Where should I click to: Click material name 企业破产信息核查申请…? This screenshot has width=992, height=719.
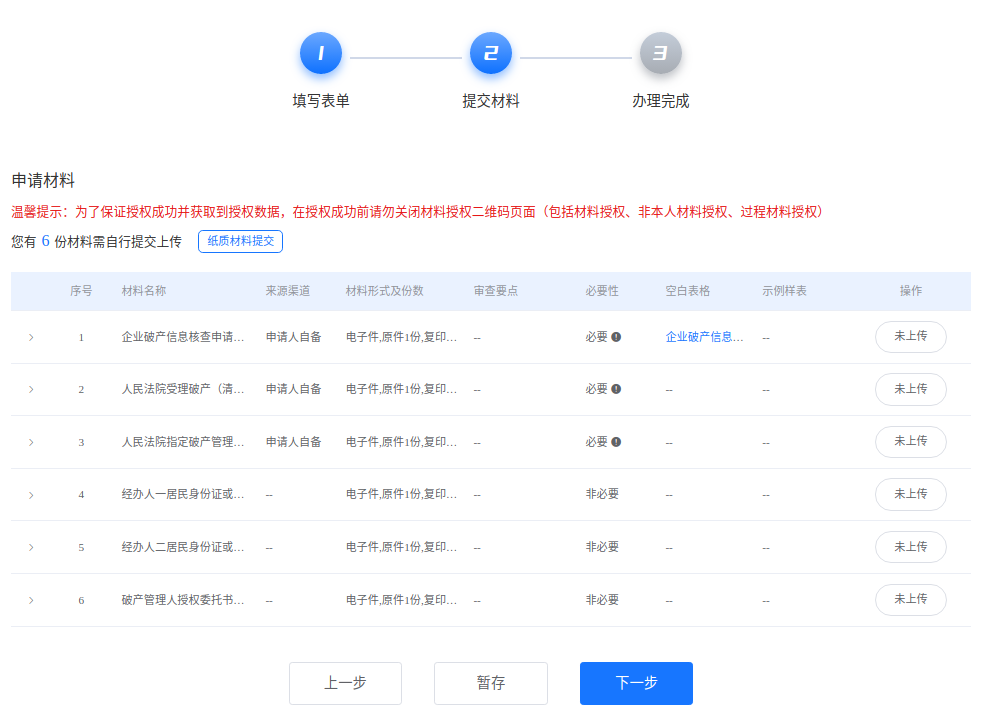[183, 337]
